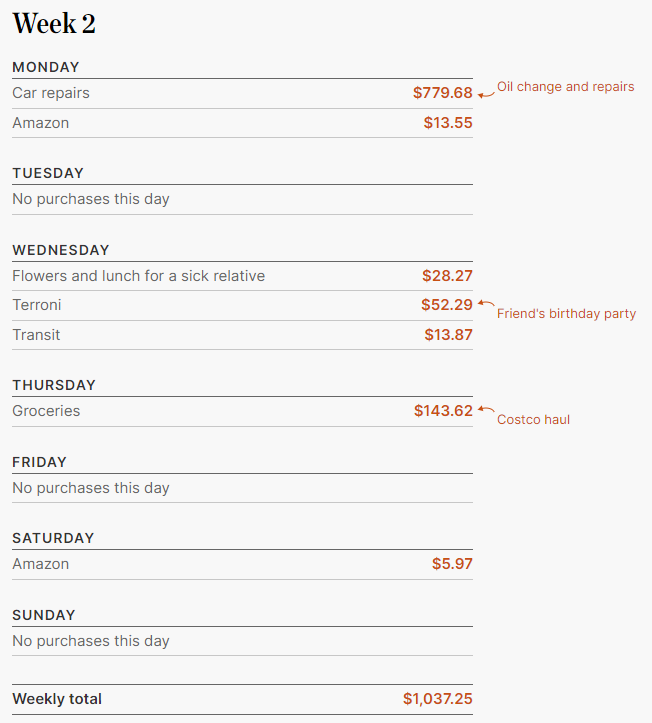This screenshot has width=652, height=723.
Task: Click the $52.29 Terroni amount
Action: click(x=446, y=304)
